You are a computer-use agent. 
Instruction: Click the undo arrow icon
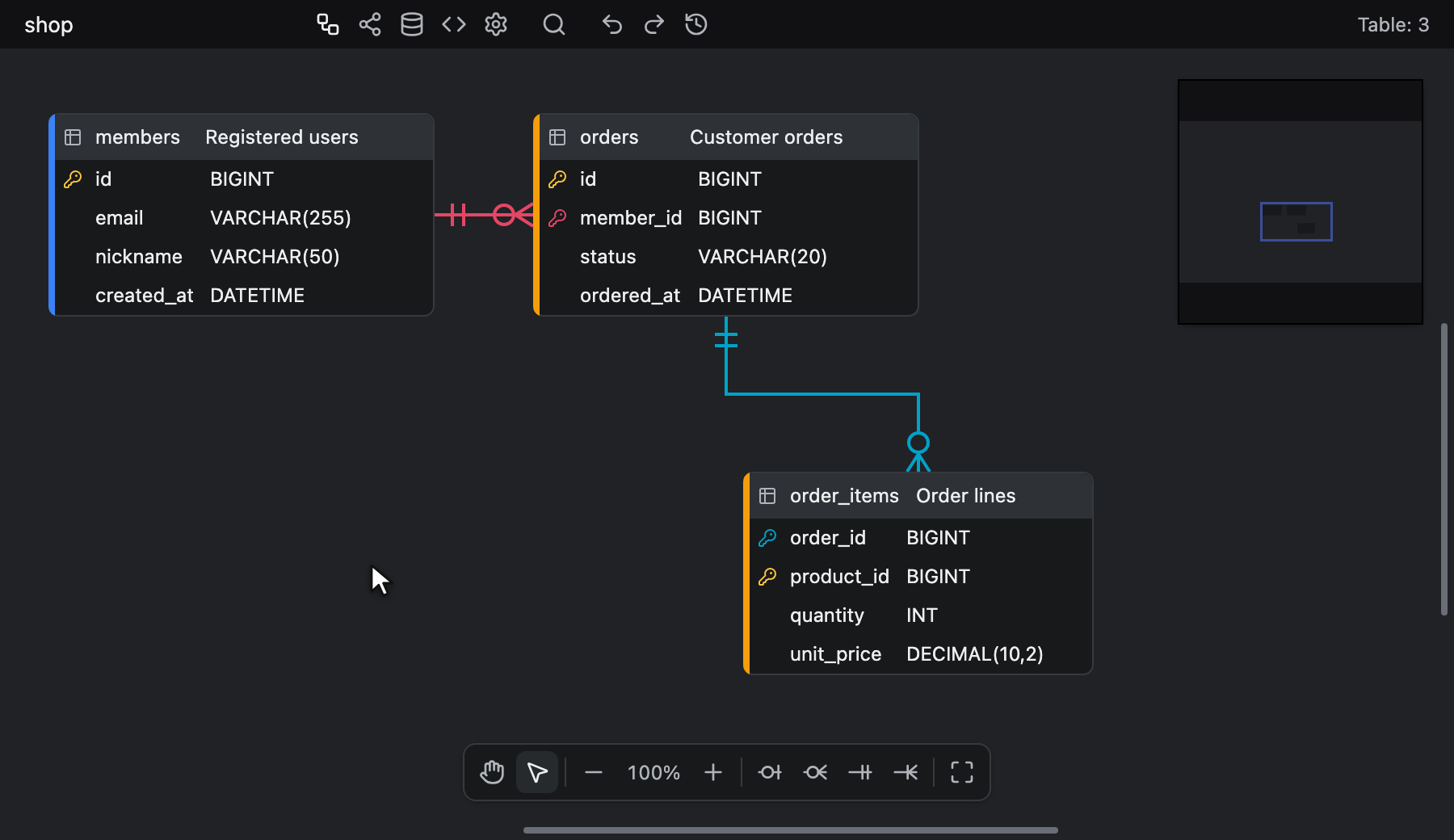tap(612, 24)
